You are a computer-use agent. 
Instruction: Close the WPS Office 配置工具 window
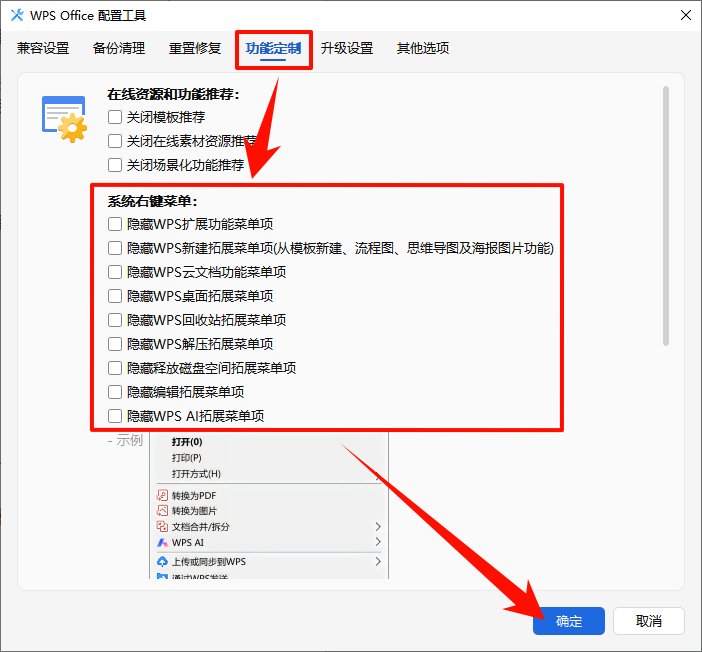(x=685, y=15)
